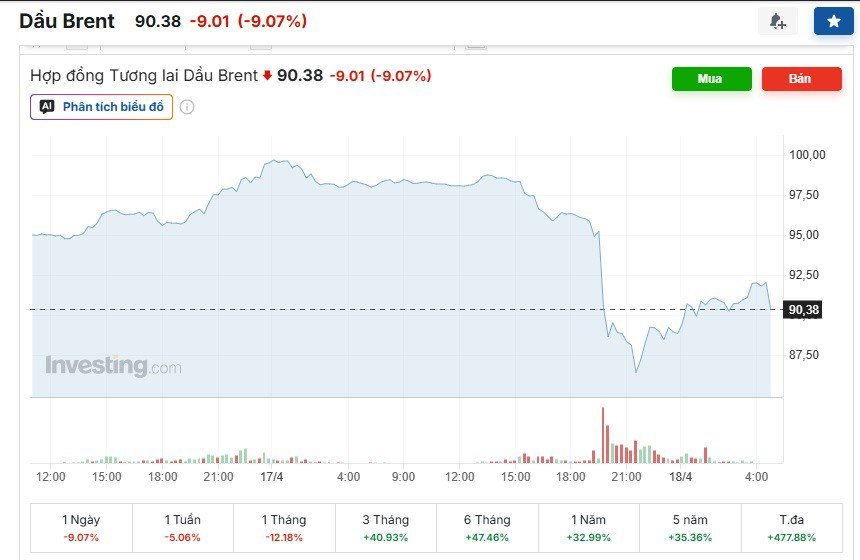The width and height of the screenshot is (860, 560).
Task: Select the 1 Ngày time range
Action: point(81,528)
